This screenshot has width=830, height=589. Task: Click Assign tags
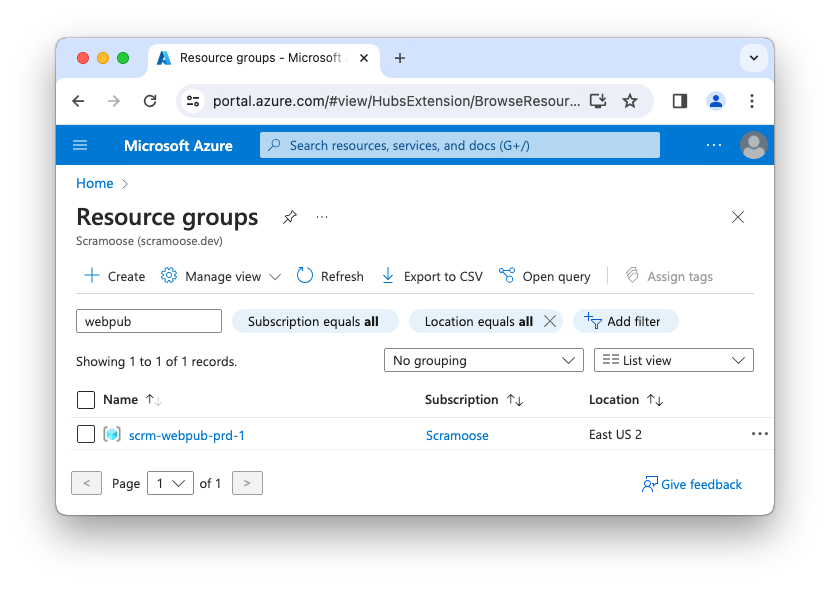tap(670, 276)
